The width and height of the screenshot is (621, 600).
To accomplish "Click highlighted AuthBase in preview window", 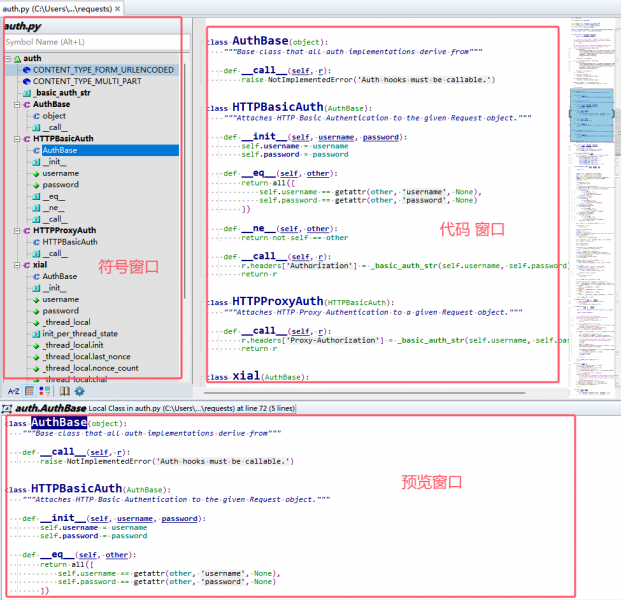I will pyautogui.click(x=59, y=422).
